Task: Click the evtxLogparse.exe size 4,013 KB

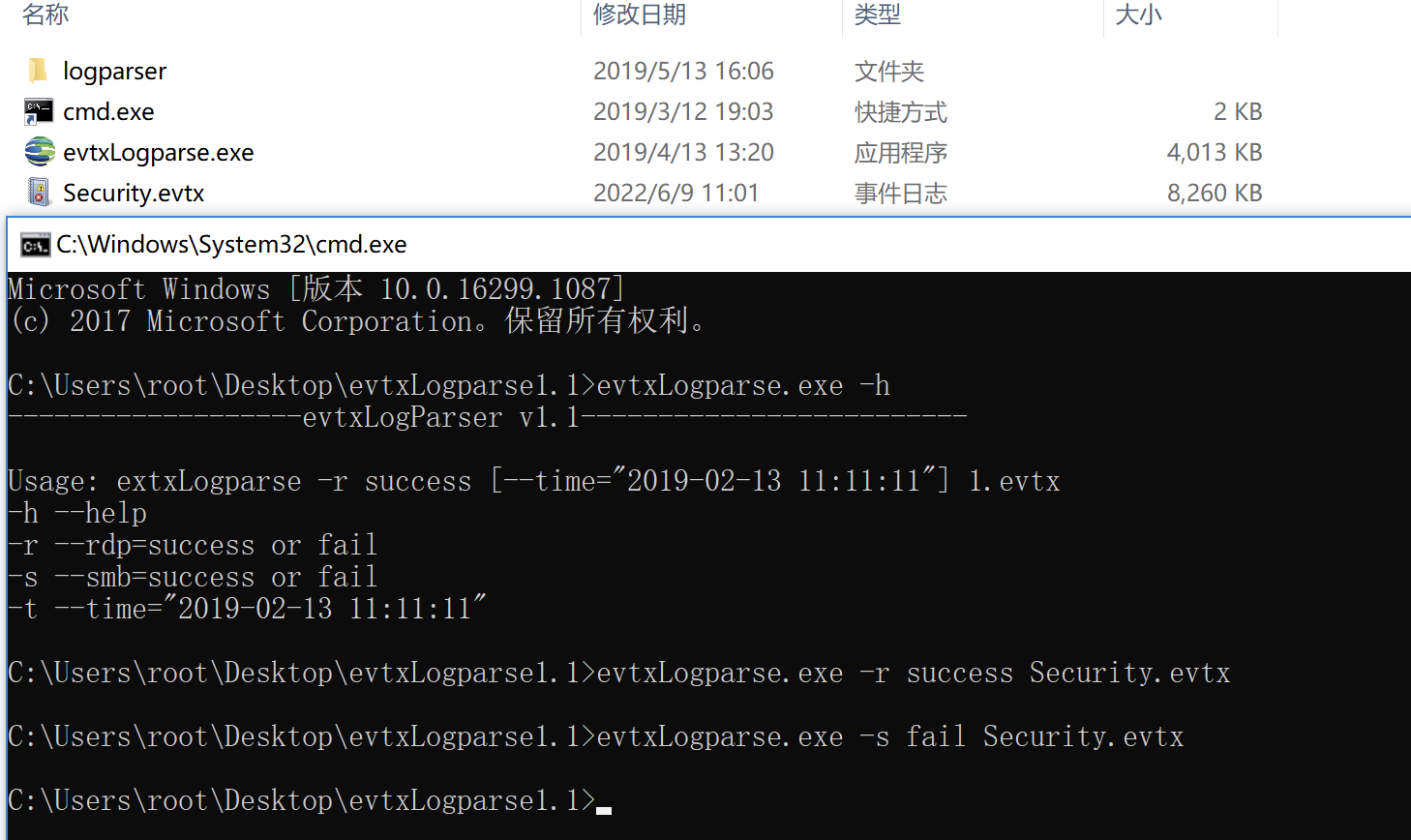Action: (1214, 152)
